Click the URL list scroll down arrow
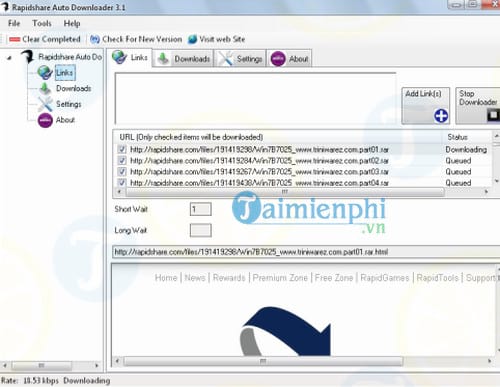The width and height of the screenshot is (500, 387). point(496,181)
